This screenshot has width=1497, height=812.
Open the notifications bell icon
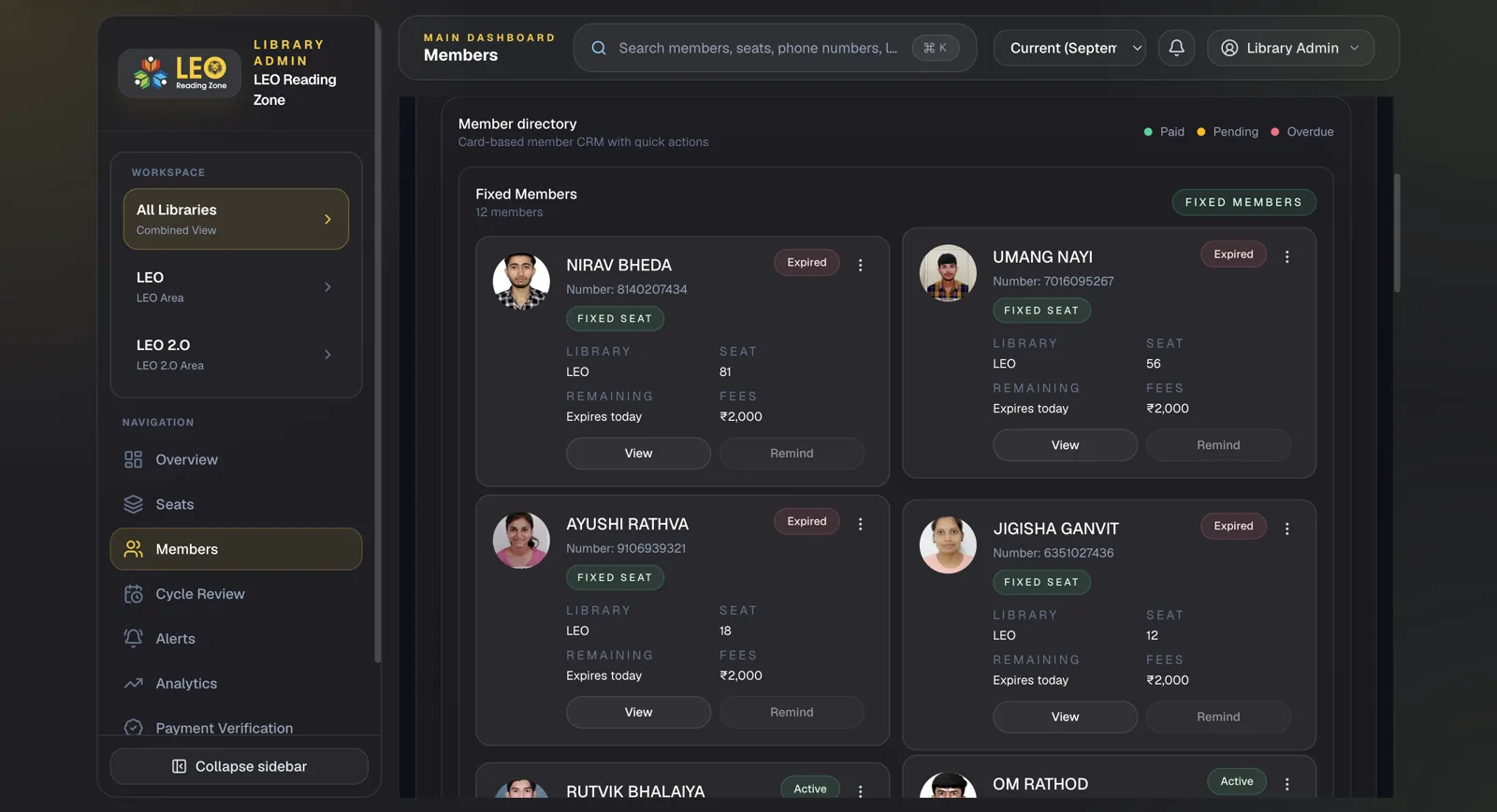click(1176, 48)
